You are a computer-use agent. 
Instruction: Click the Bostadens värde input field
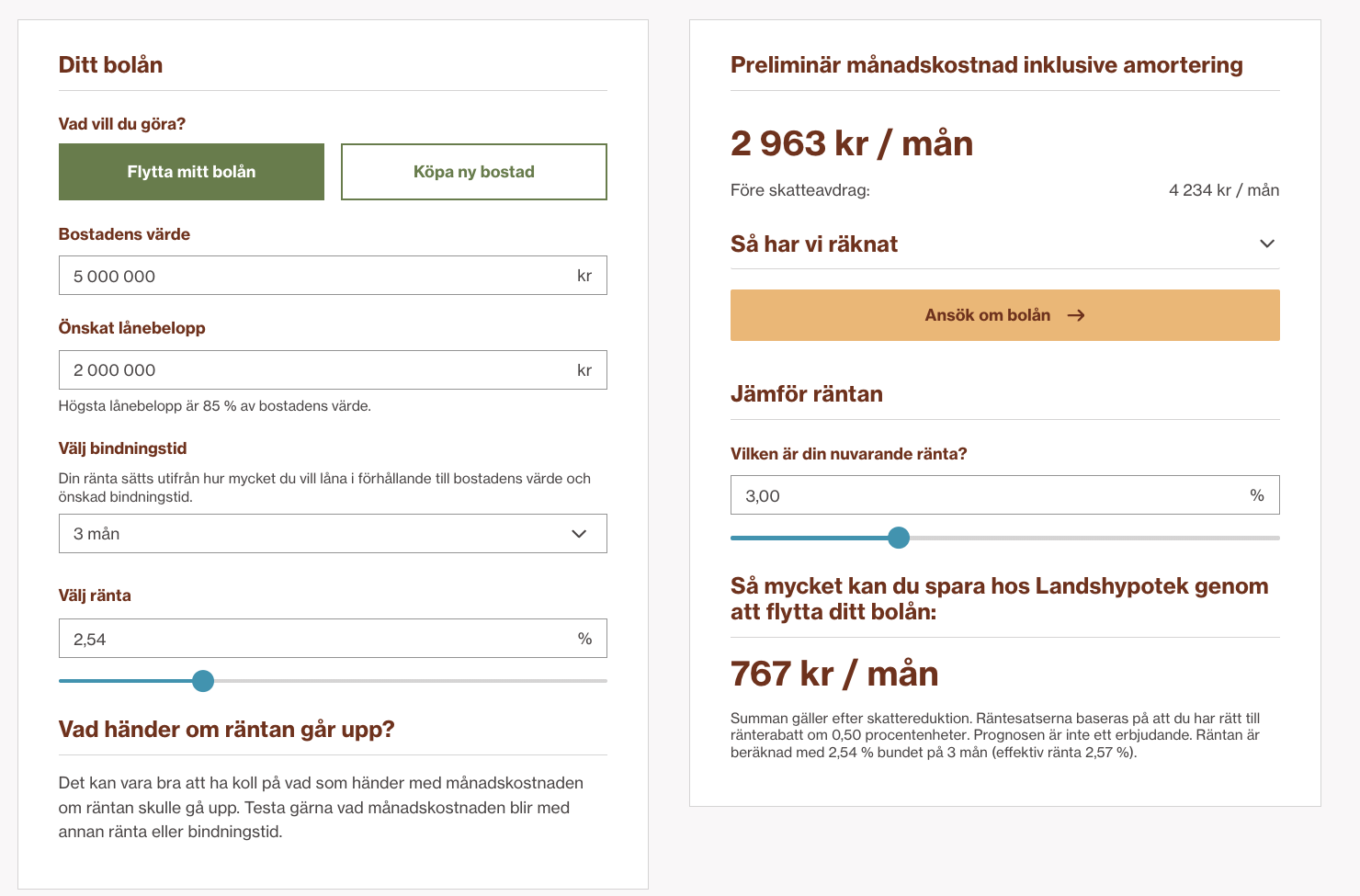333,276
